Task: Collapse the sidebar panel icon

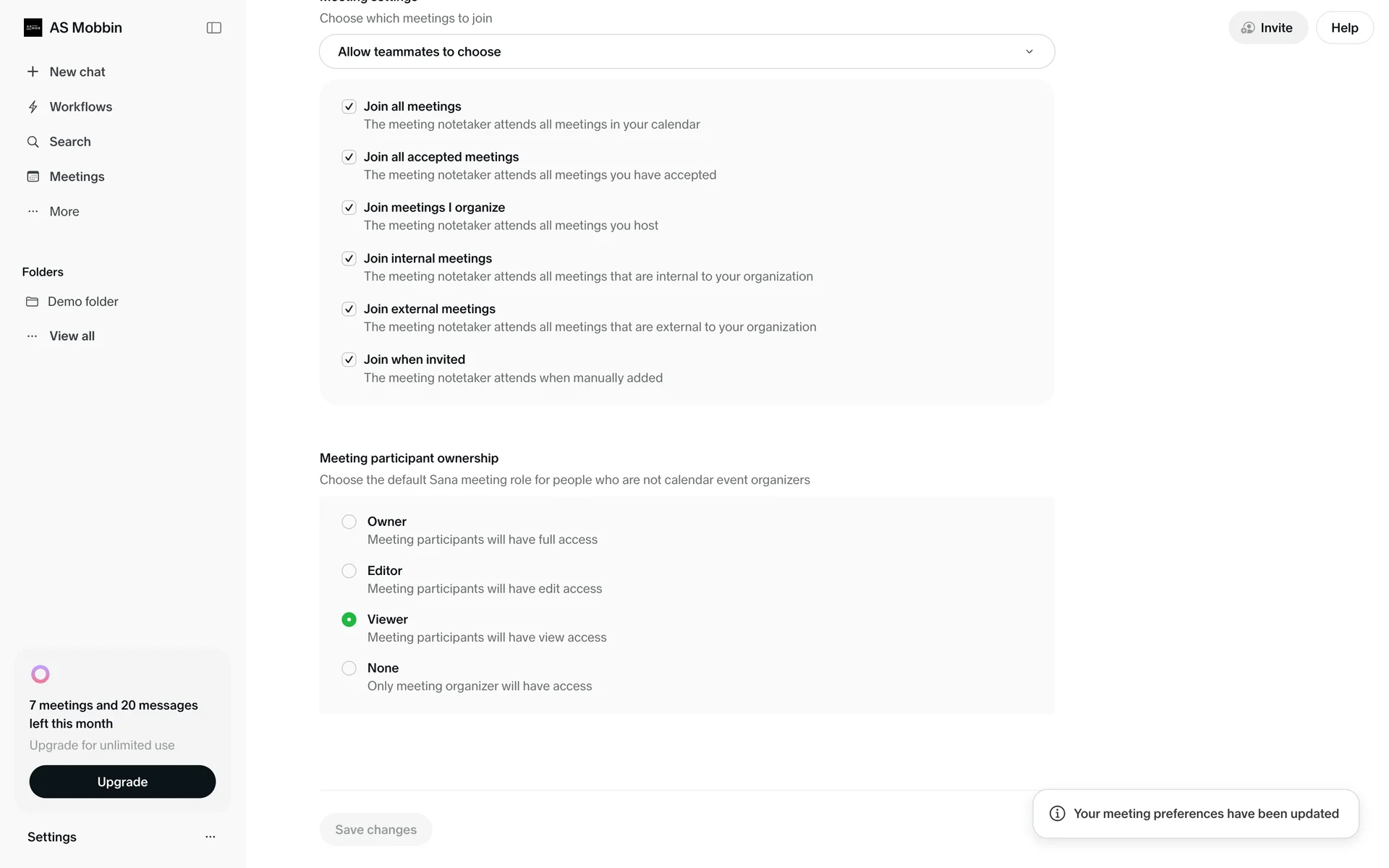Action: [213, 27]
